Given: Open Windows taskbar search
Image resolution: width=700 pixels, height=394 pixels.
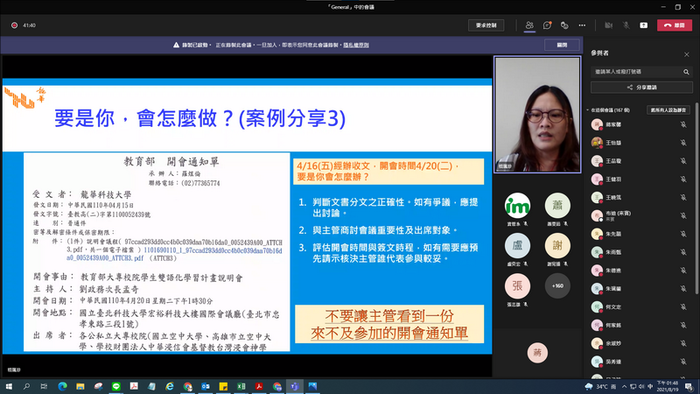Looking at the screenshot, I should 26,386.
